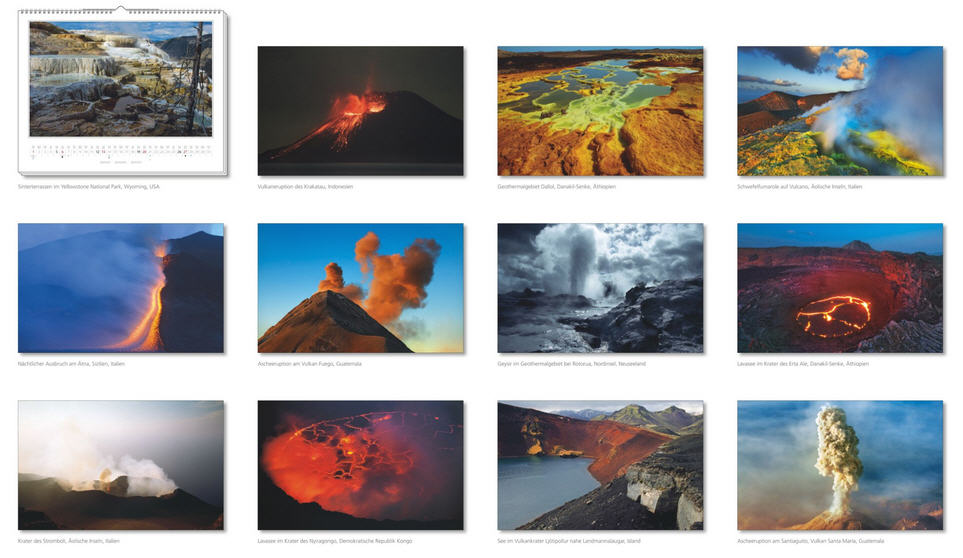Select caption 'Ascheeruption am Vulkan Fuego, Guatemala'
This screenshot has height=558, width=963.
pyautogui.click(x=310, y=364)
